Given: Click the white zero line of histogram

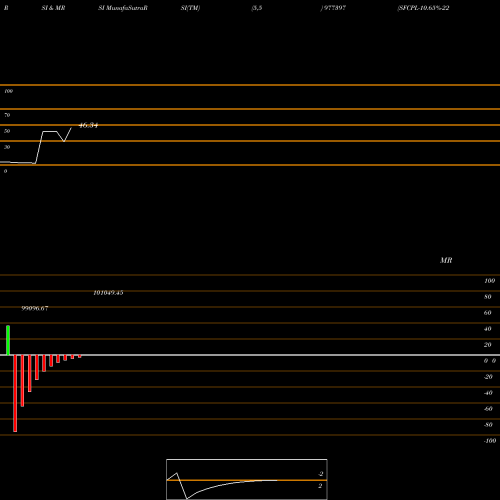Looking at the screenshot, I should pyautogui.click(x=250, y=355).
